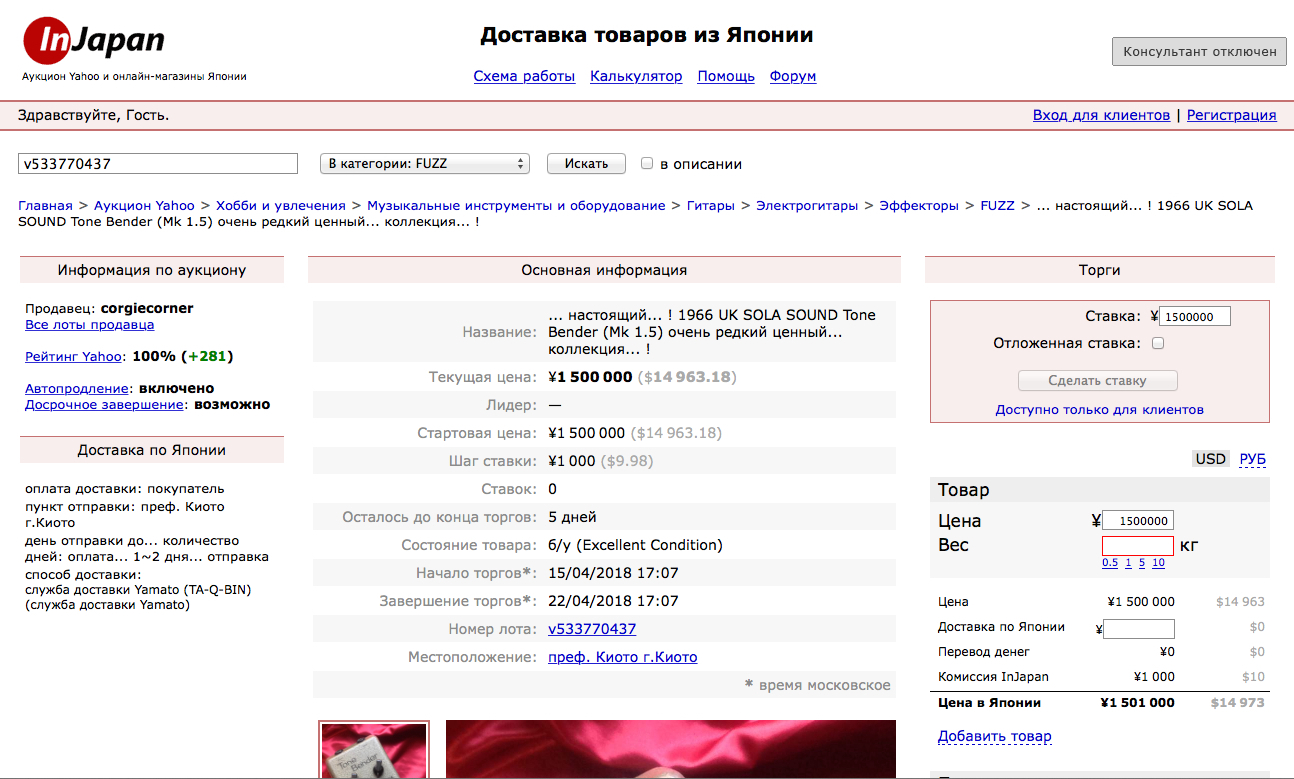
Task: Expand the В категории: FUZZ dropdown
Action: (424, 163)
